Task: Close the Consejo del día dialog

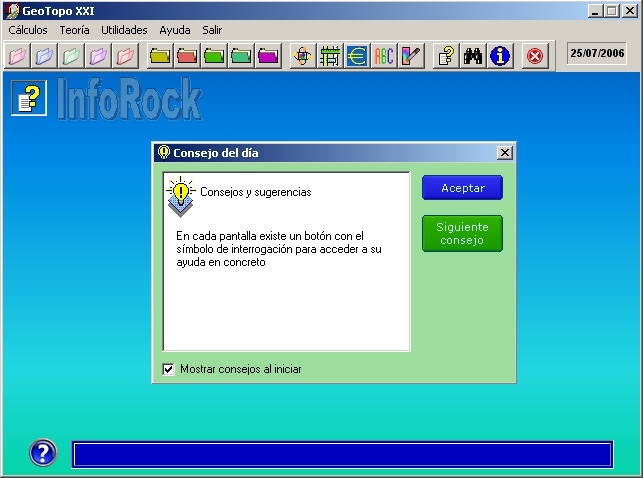Action: 504,153
